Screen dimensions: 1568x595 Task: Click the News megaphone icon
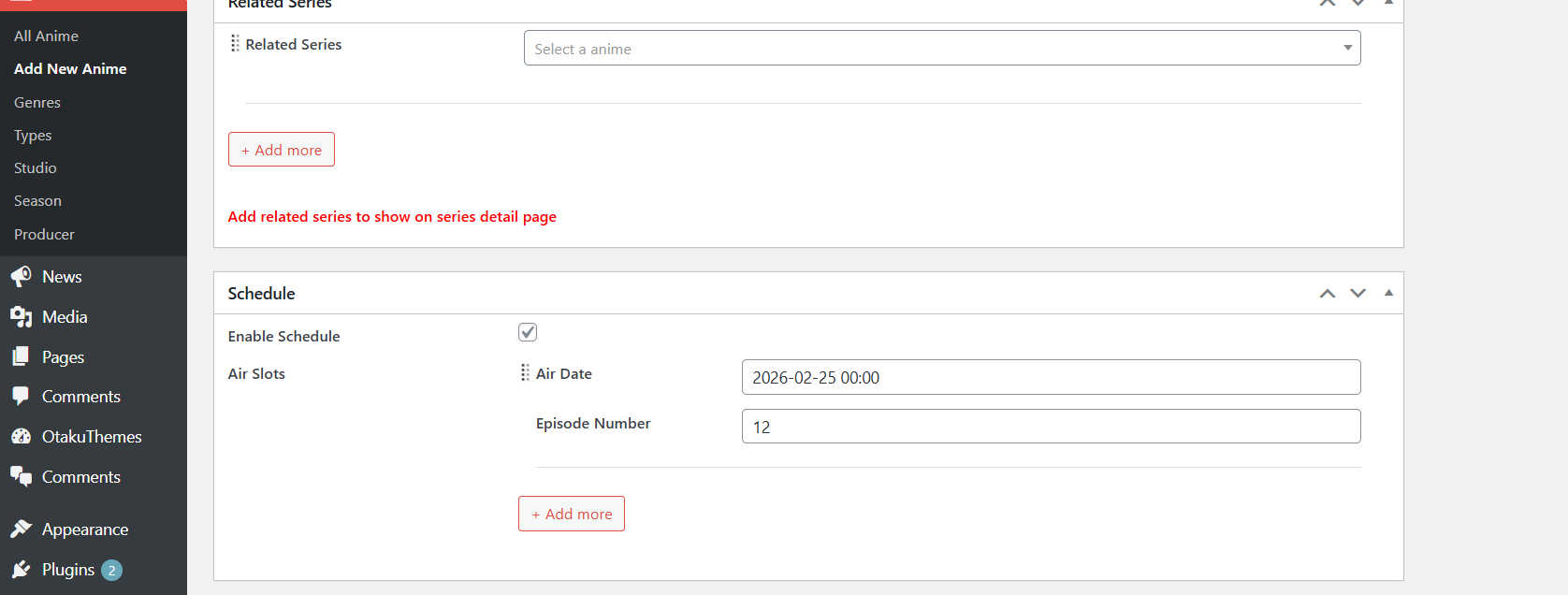click(21, 277)
